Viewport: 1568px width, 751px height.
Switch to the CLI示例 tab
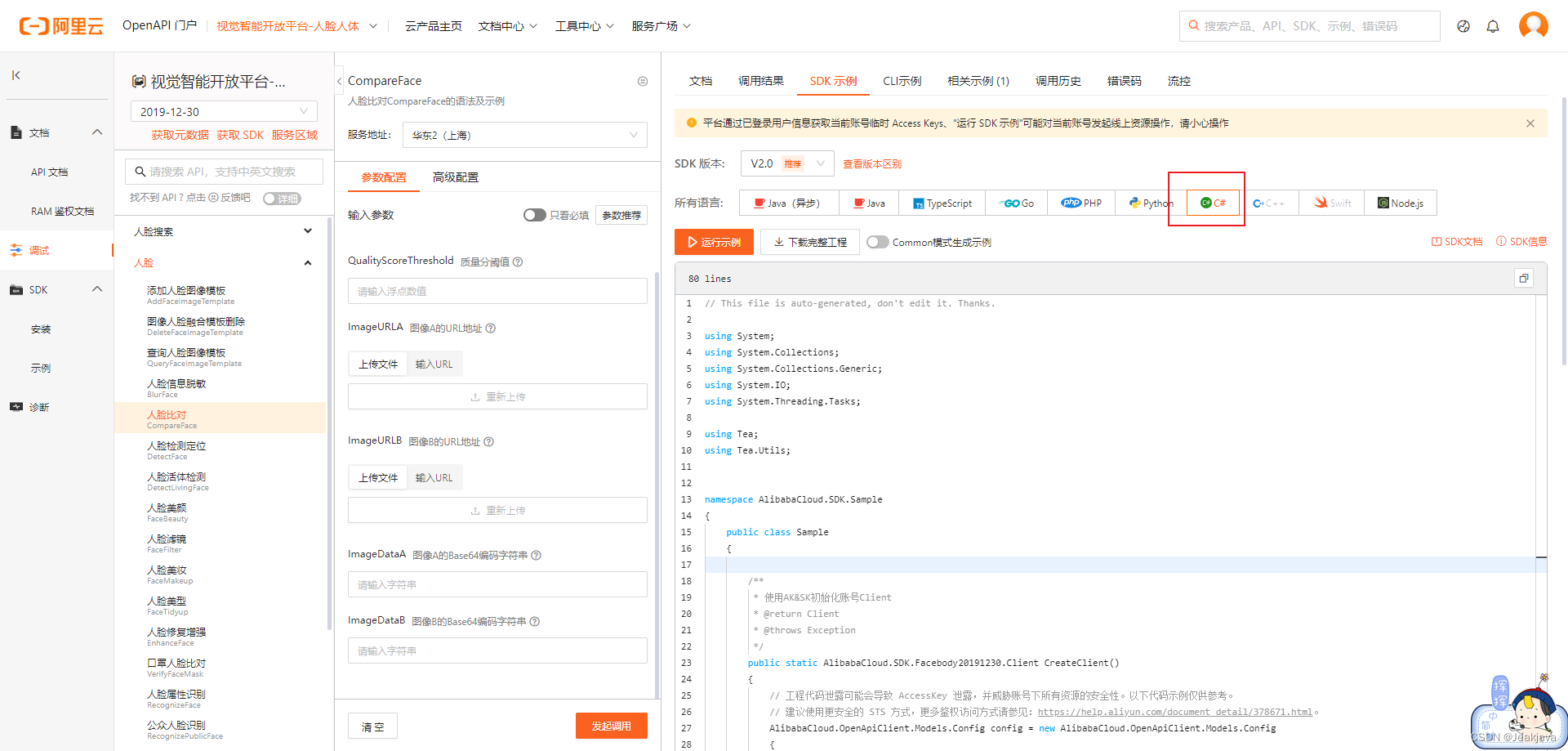pos(902,81)
